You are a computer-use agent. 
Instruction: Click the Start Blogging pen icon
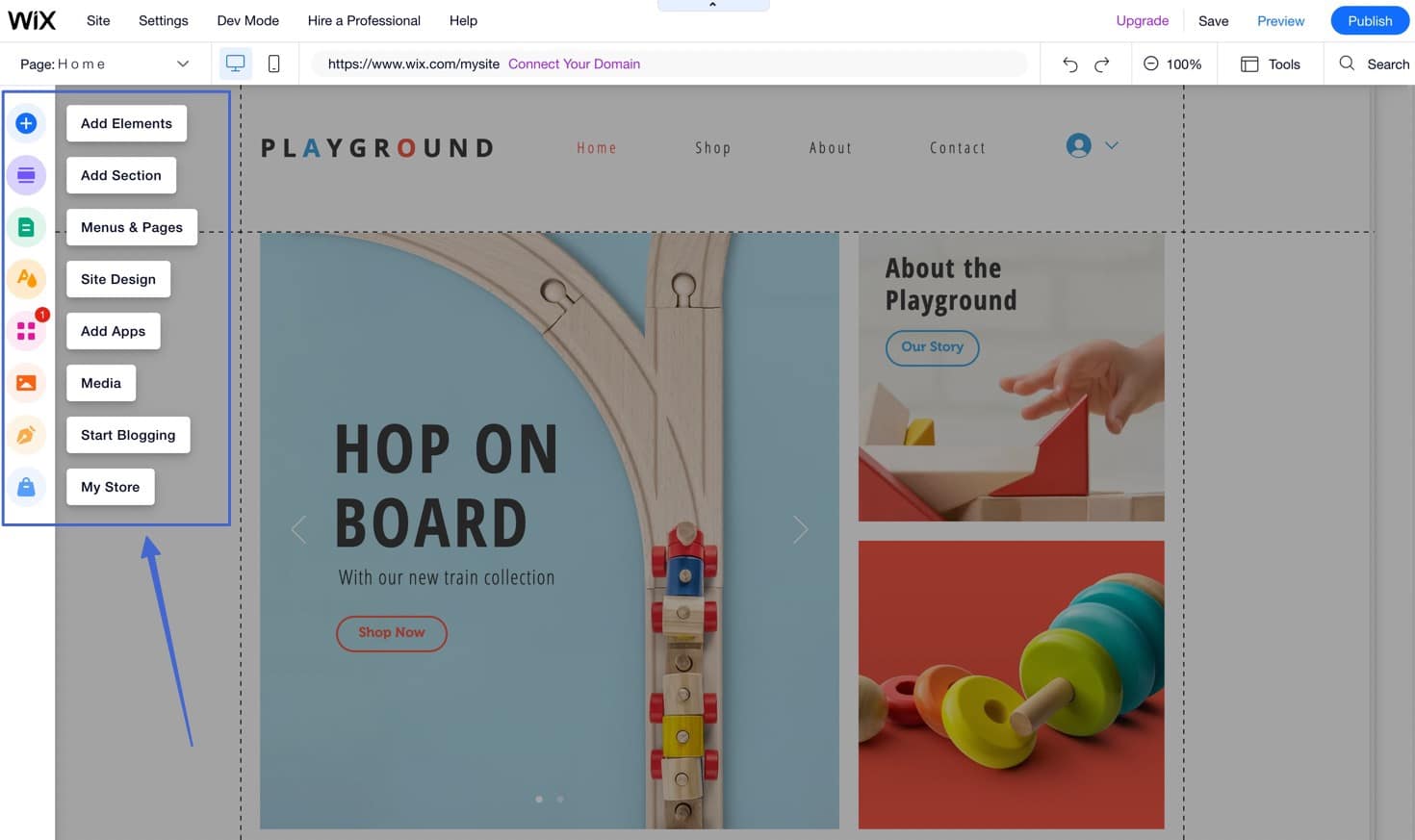26,435
